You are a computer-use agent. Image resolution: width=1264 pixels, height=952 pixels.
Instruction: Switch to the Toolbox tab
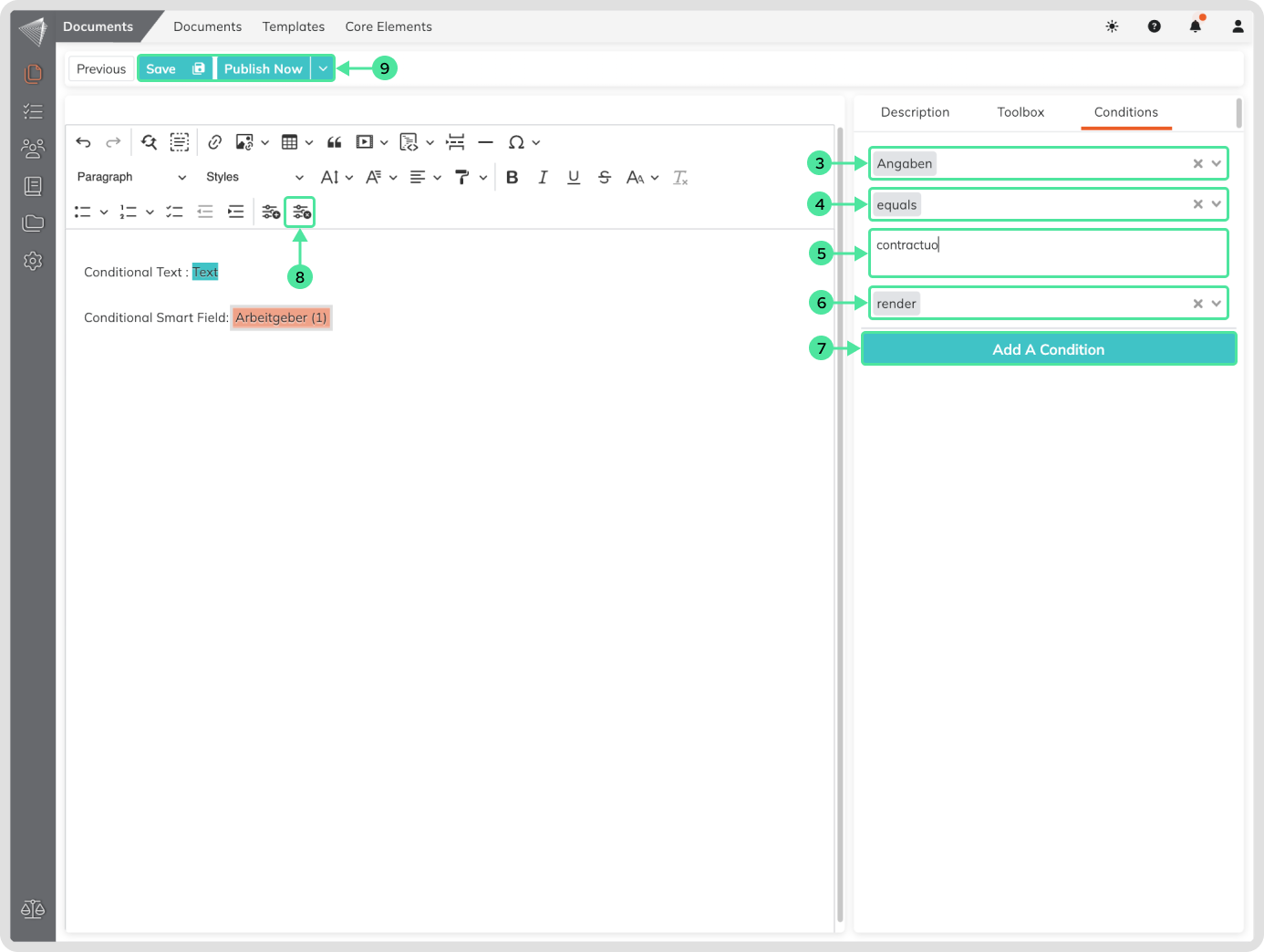(x=1021, y=112)
